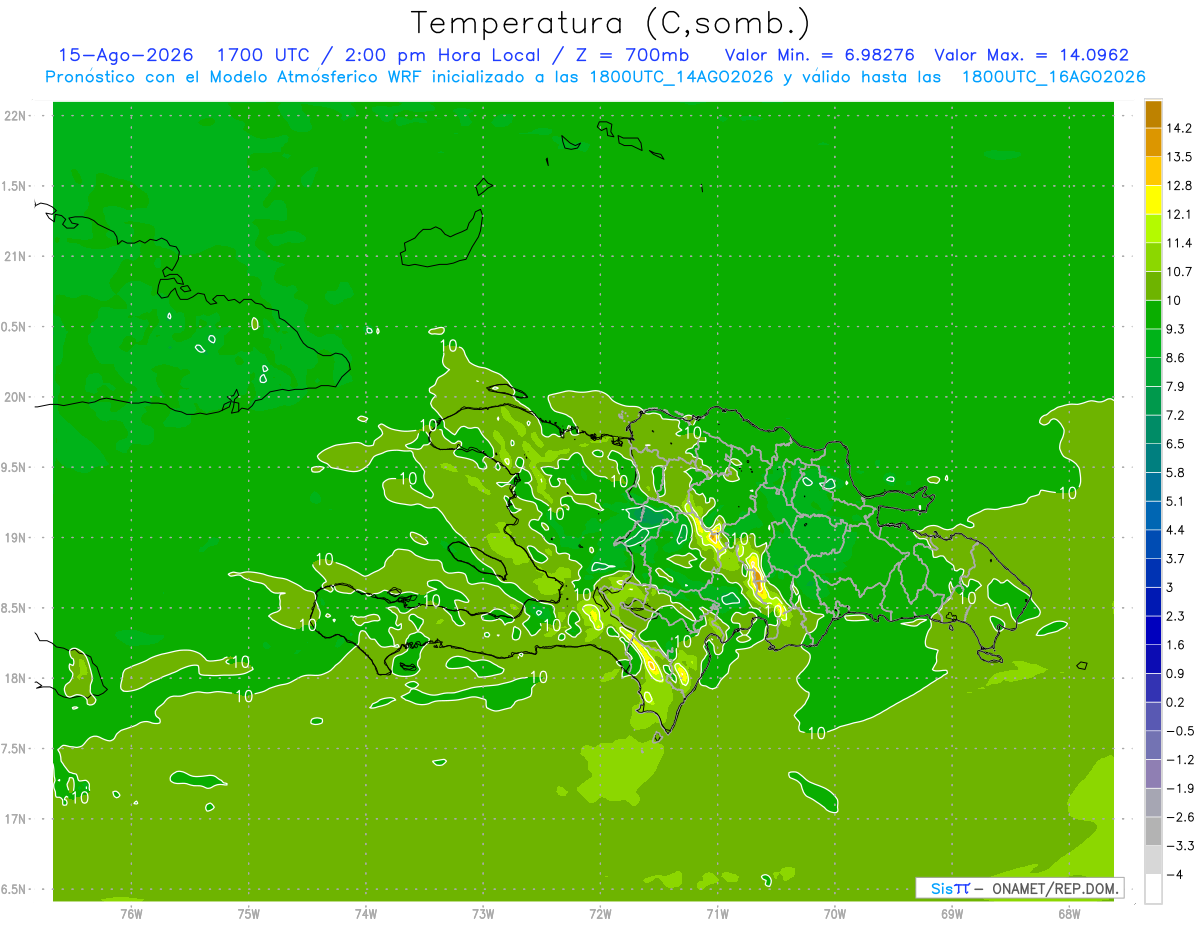This screenshot has height=927, width=1200.
Task: Click the 10.7 colorbar label
Action: tap(1180, 272)
